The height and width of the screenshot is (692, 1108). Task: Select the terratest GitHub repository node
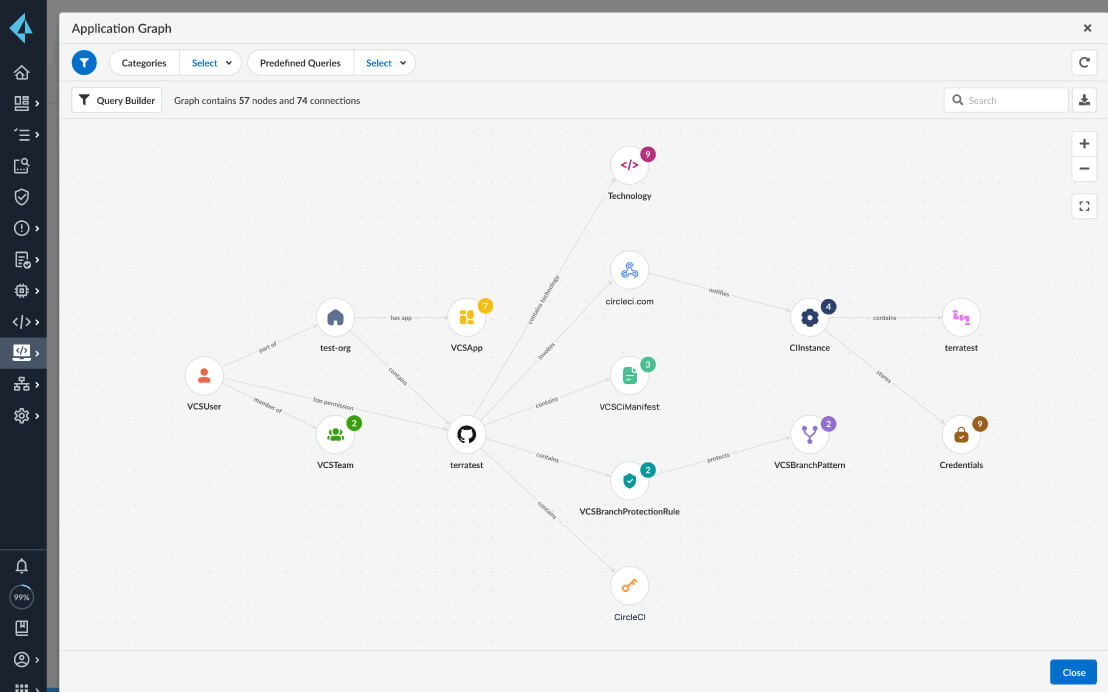466,434
